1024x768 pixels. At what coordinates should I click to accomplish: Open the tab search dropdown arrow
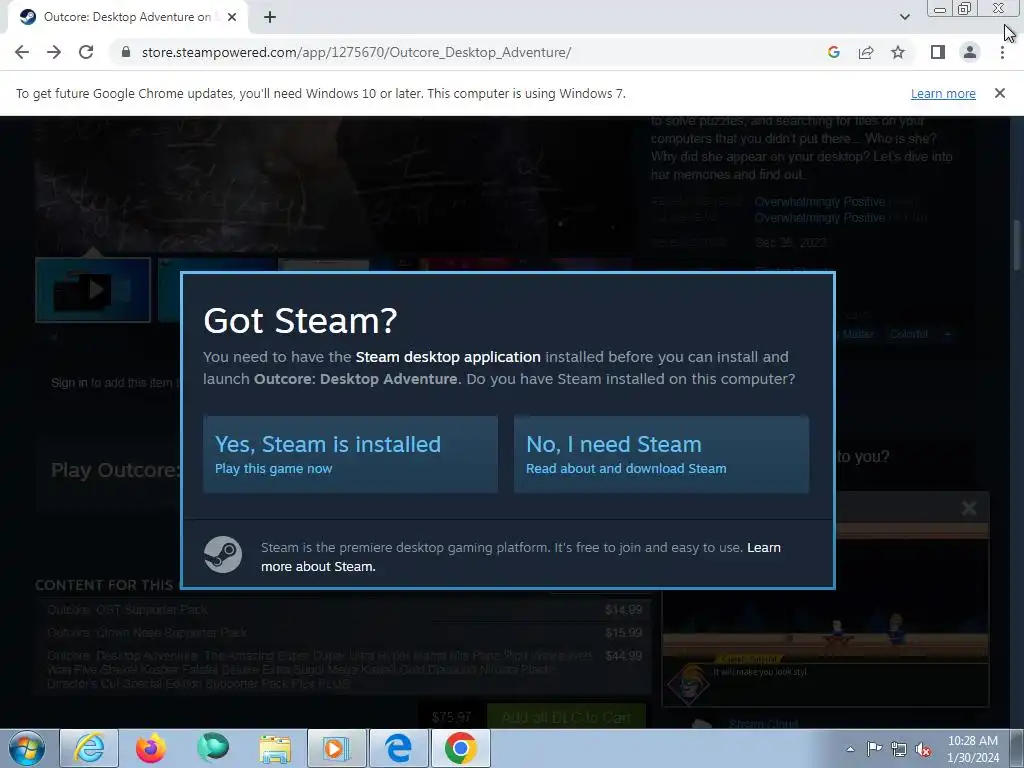(x=904, y=17)
